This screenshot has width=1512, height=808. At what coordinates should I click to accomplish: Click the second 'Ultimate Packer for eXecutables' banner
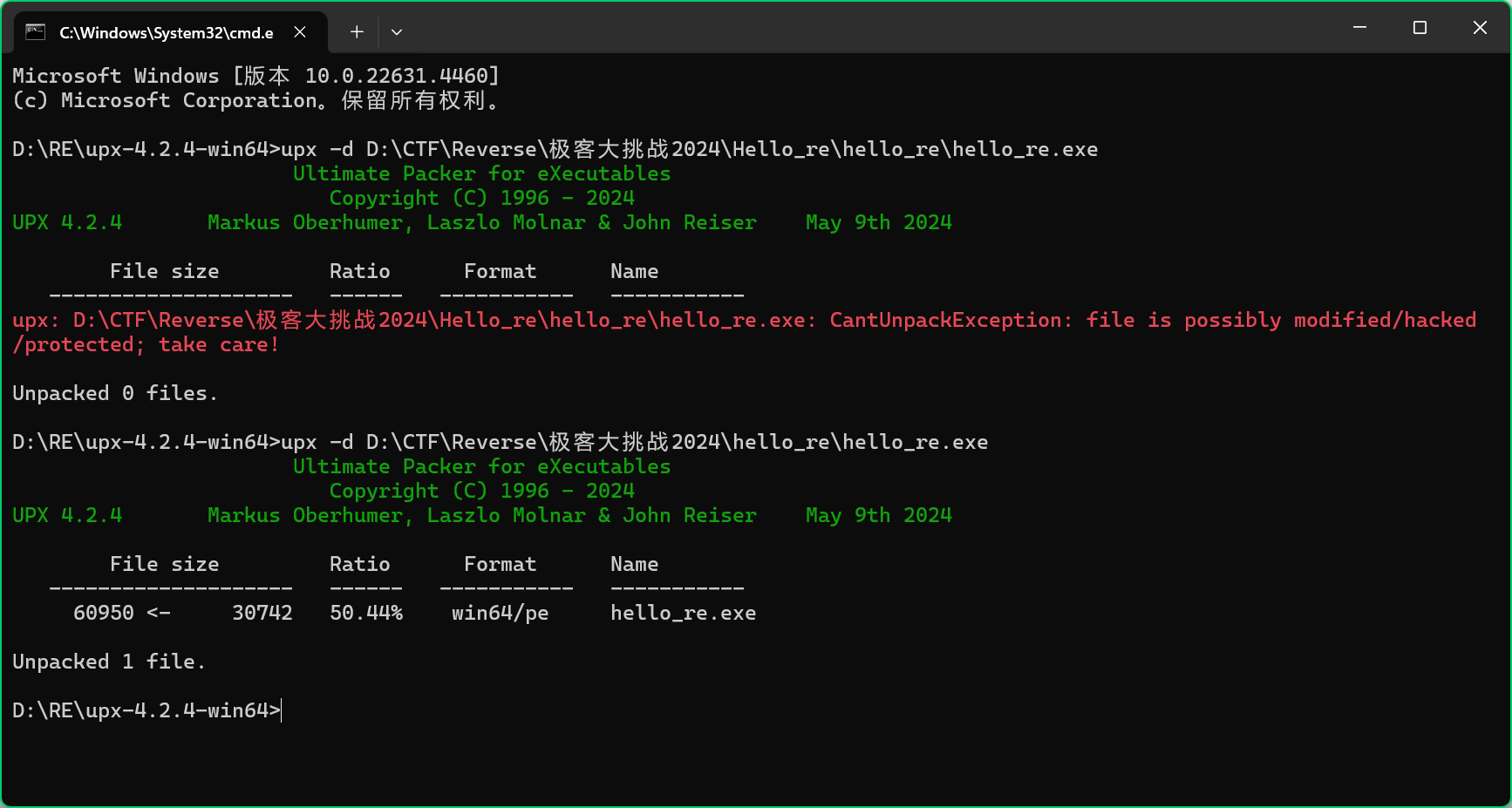(x=481, y=466)
